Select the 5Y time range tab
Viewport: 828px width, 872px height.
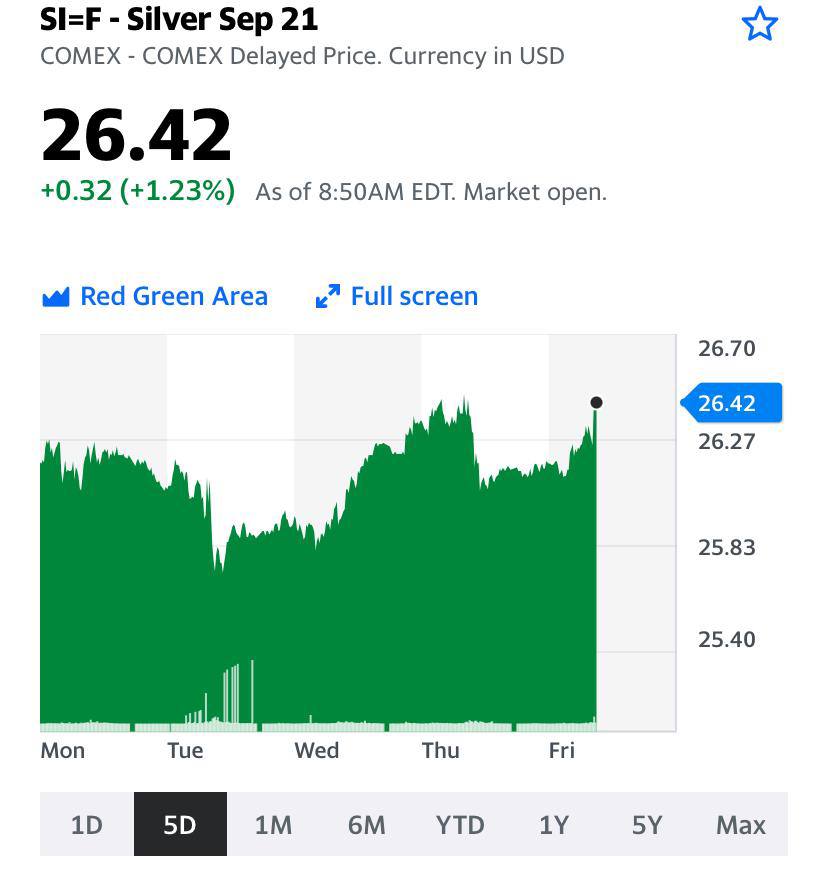pos(647,824)
